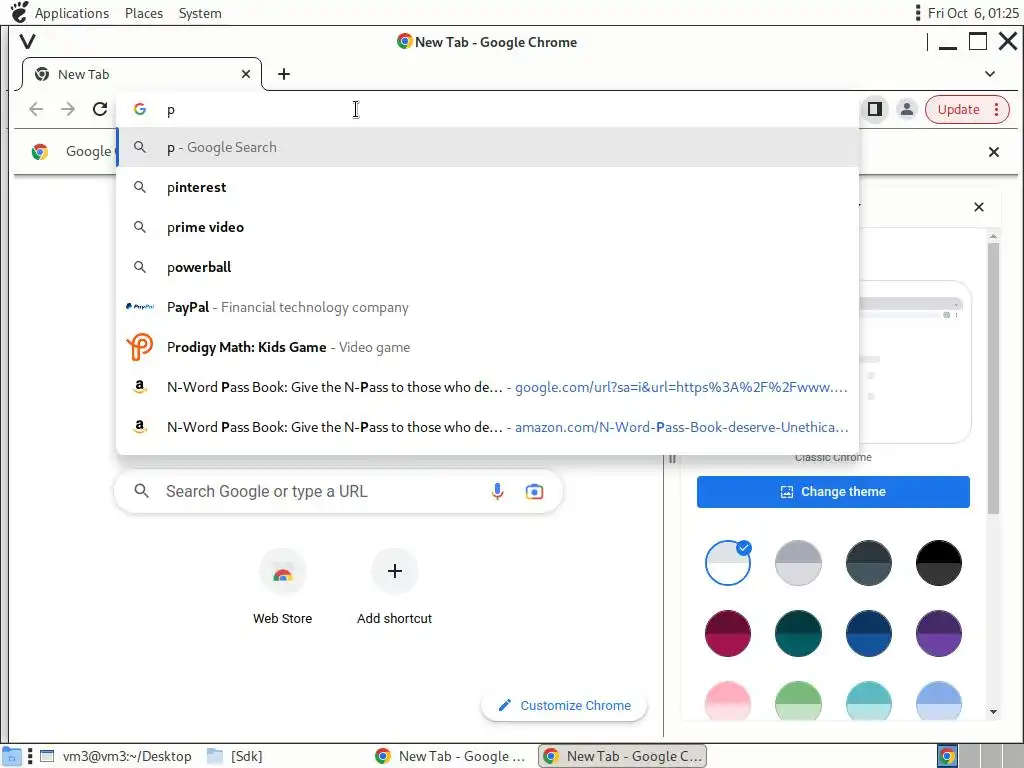Select the crimson color swatch

pyautogui.click(x=728, y=633)
